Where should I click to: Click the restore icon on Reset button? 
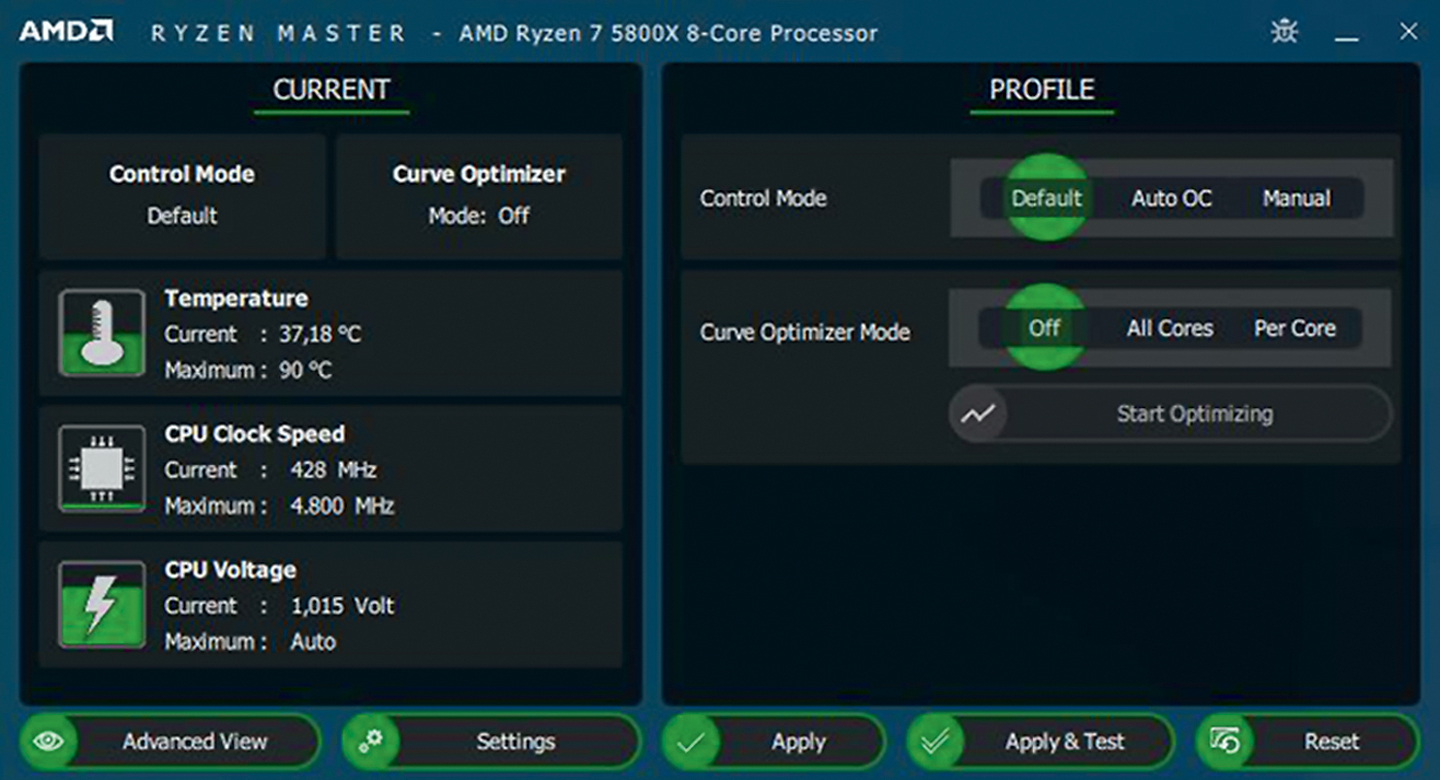point(1225,742)
